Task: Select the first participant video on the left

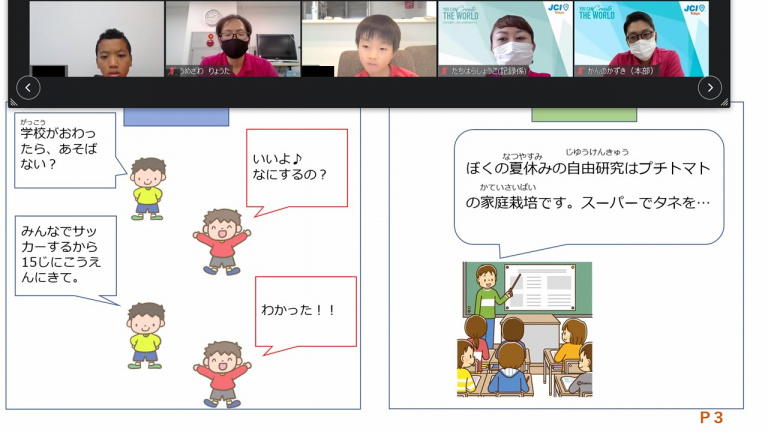Action: pos(97,39)
